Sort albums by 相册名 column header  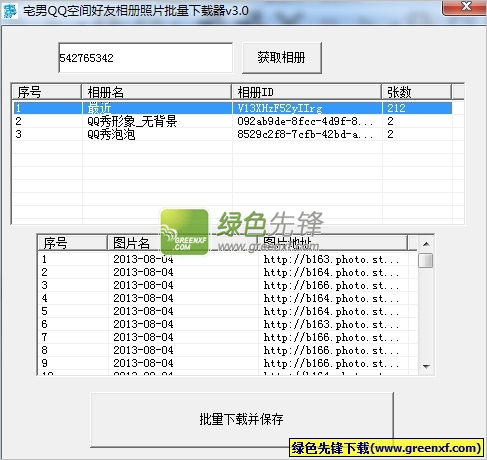(x=156, y=92)
